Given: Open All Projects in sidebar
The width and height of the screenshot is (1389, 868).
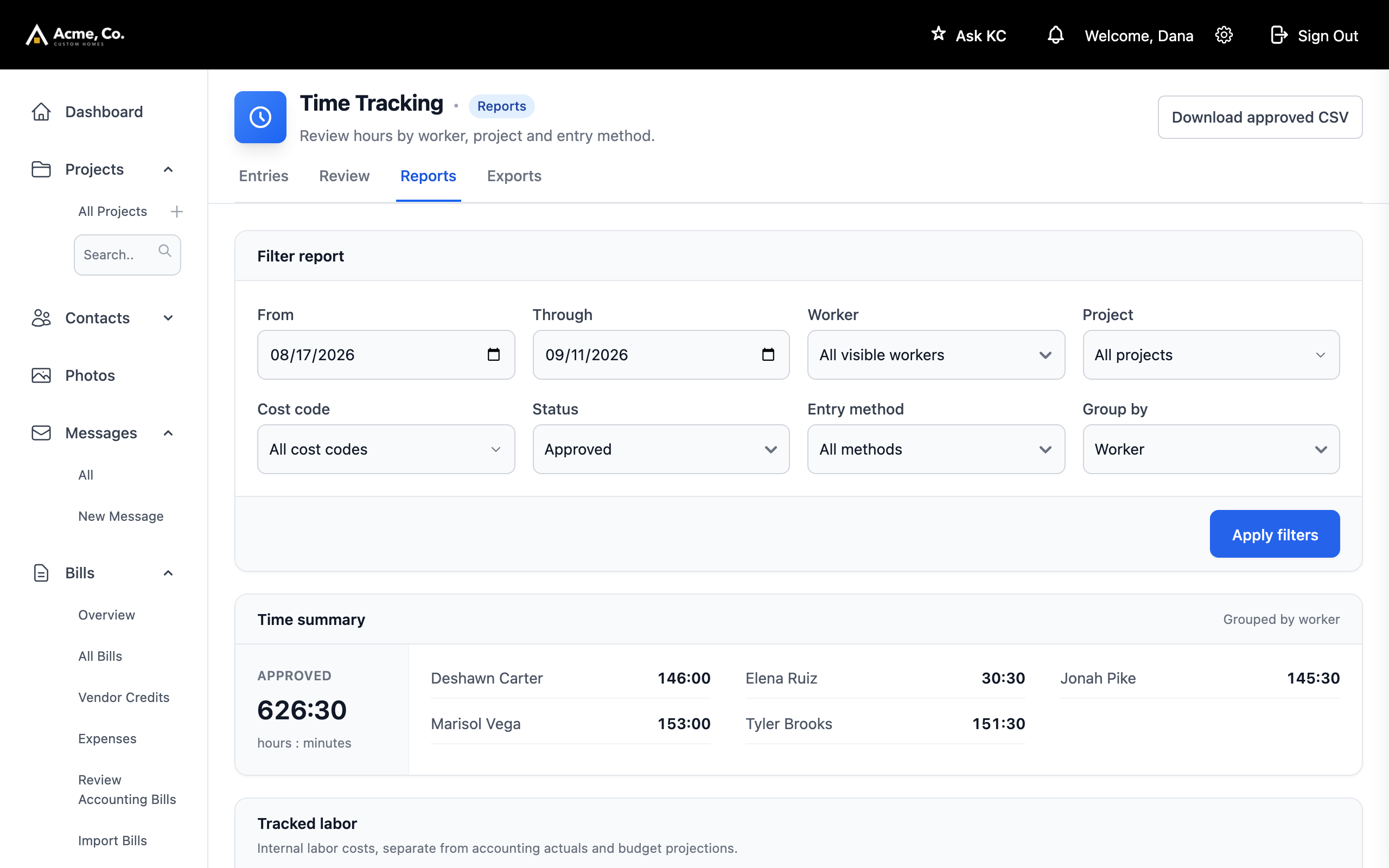Looking at the screenshot, I should [112, 211].
